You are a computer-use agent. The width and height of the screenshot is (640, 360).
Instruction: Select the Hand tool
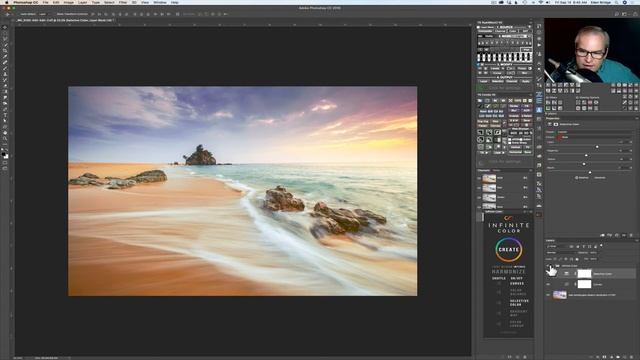[x=5, y=133]
